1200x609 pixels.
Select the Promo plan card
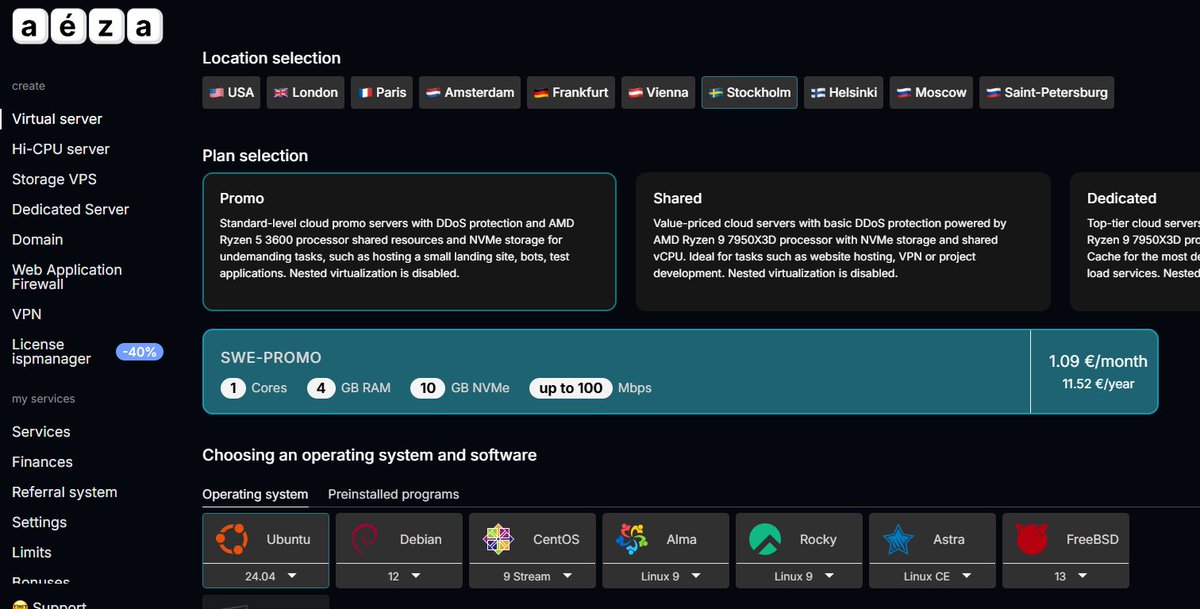pyautogui.click(x=410, y=242)
